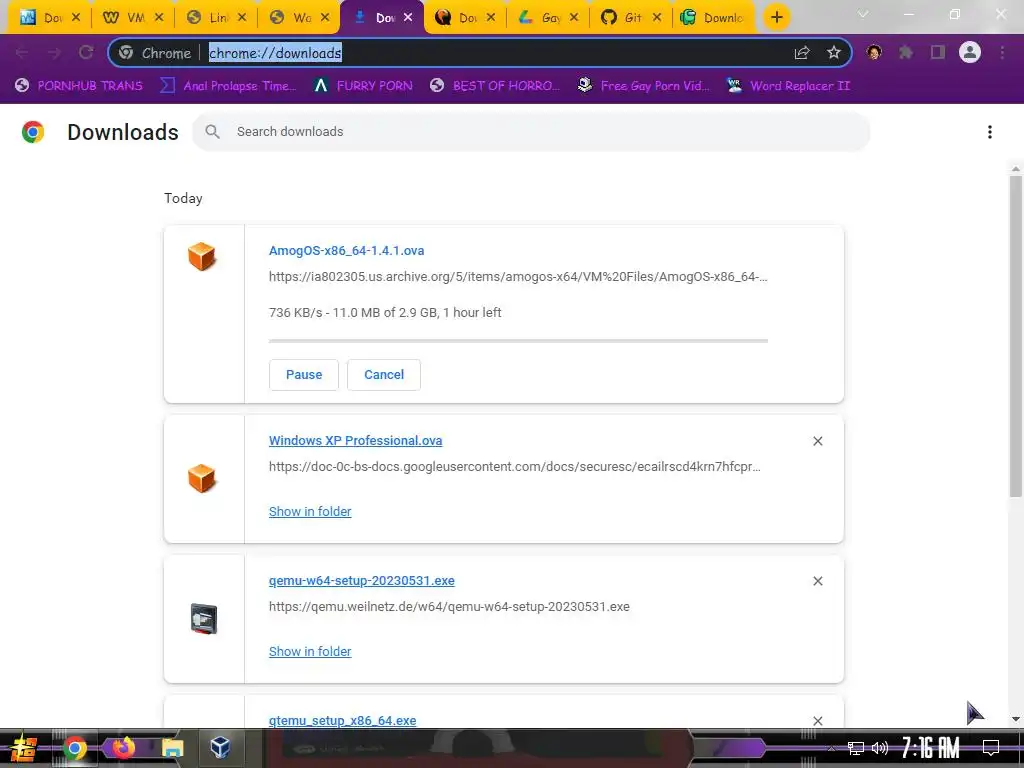Open the Windows Start button

[x=24, y=748]
